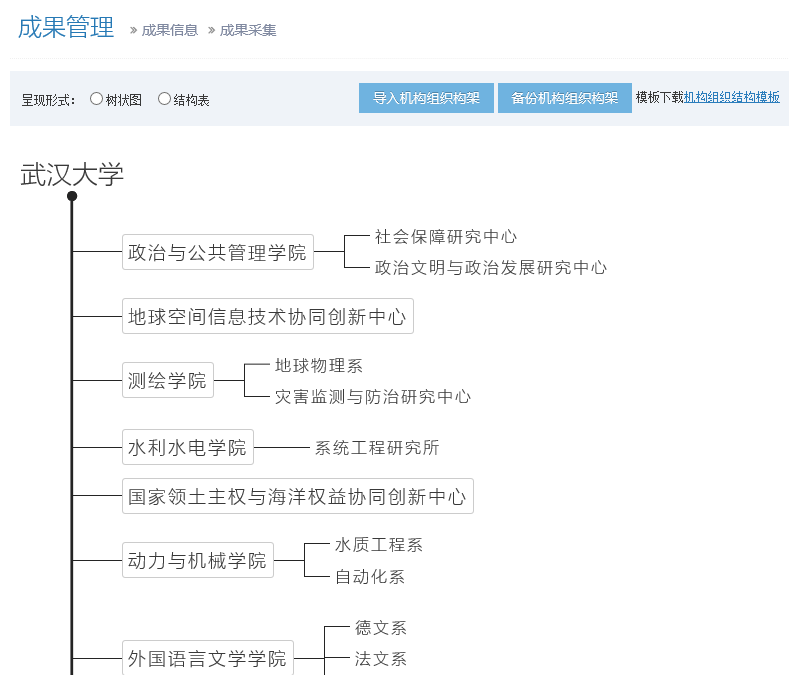Image resolution: width=789 pixels, height=675 pixels.
Task: Select the 水利水电学院 node
Action: pos(188,447)
